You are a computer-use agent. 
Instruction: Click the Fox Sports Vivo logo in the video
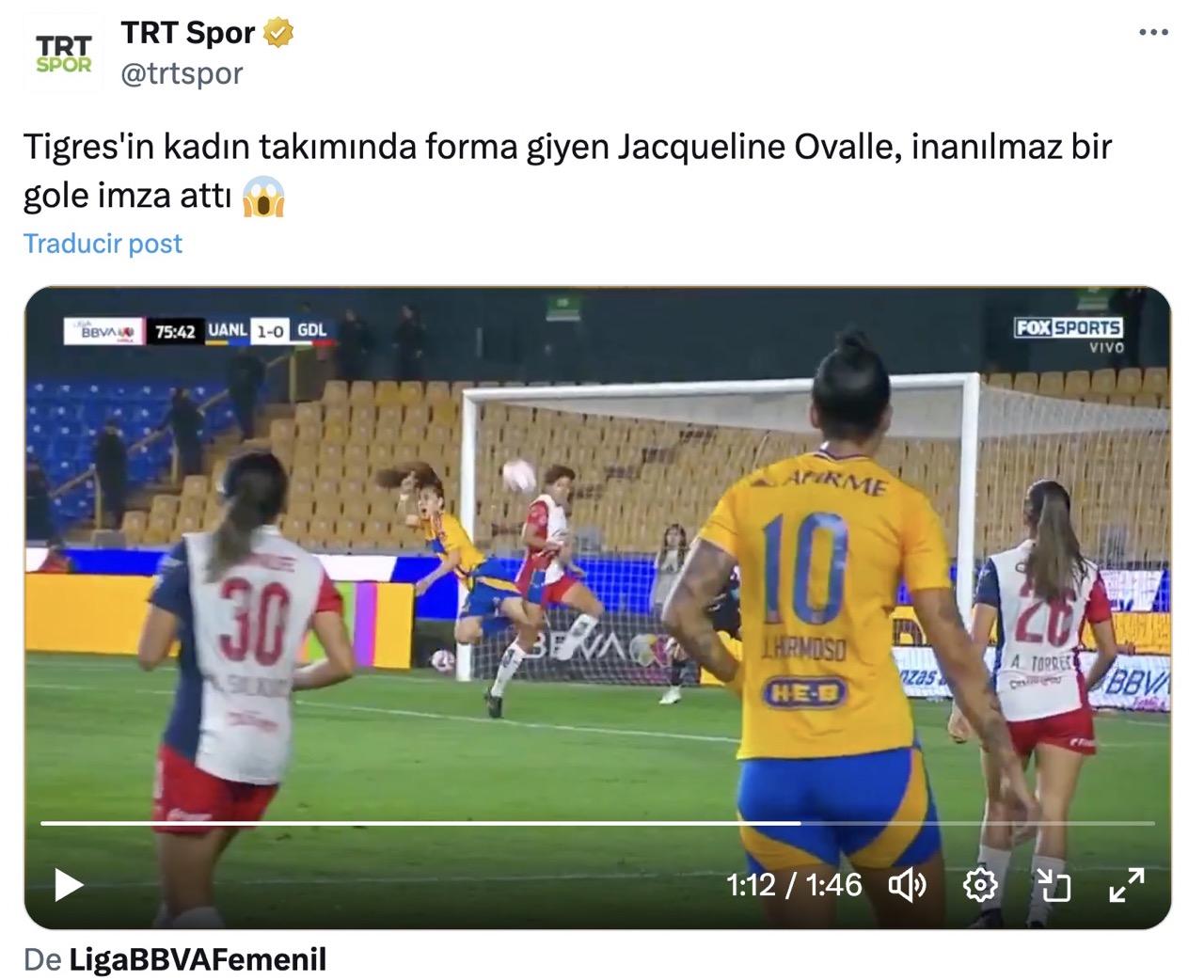1069,335
